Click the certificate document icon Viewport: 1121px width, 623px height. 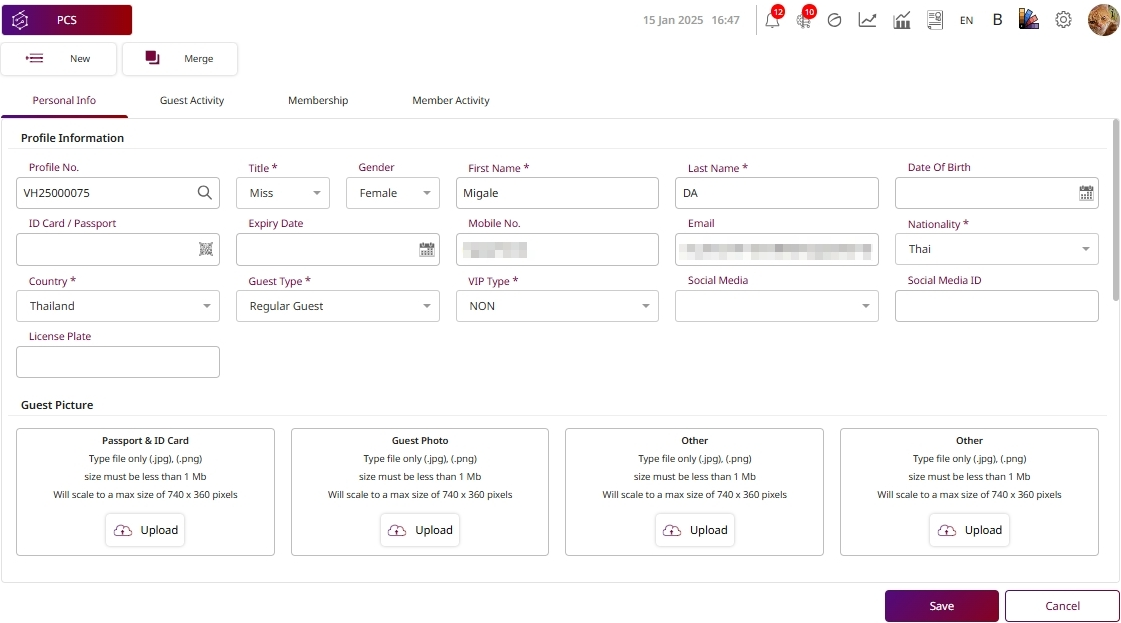click(x=934, y=20)
